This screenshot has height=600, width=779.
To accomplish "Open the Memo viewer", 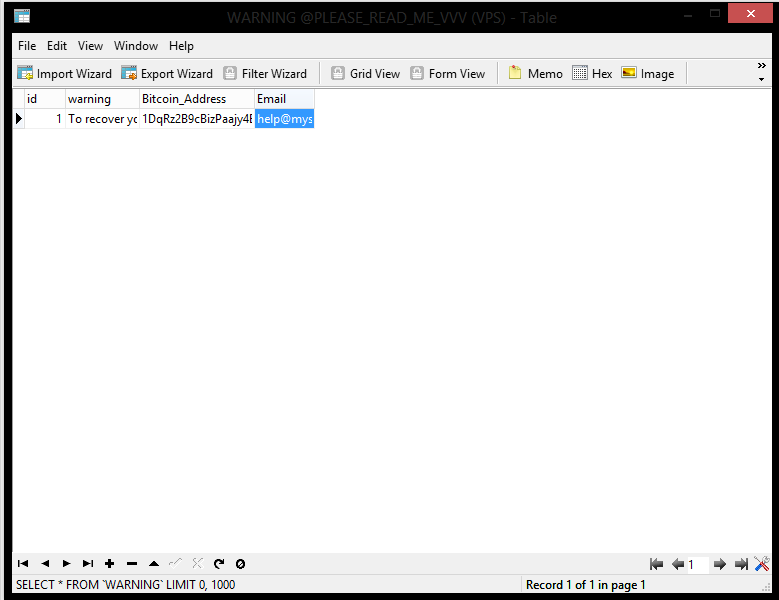I will [x=536, y=74].
